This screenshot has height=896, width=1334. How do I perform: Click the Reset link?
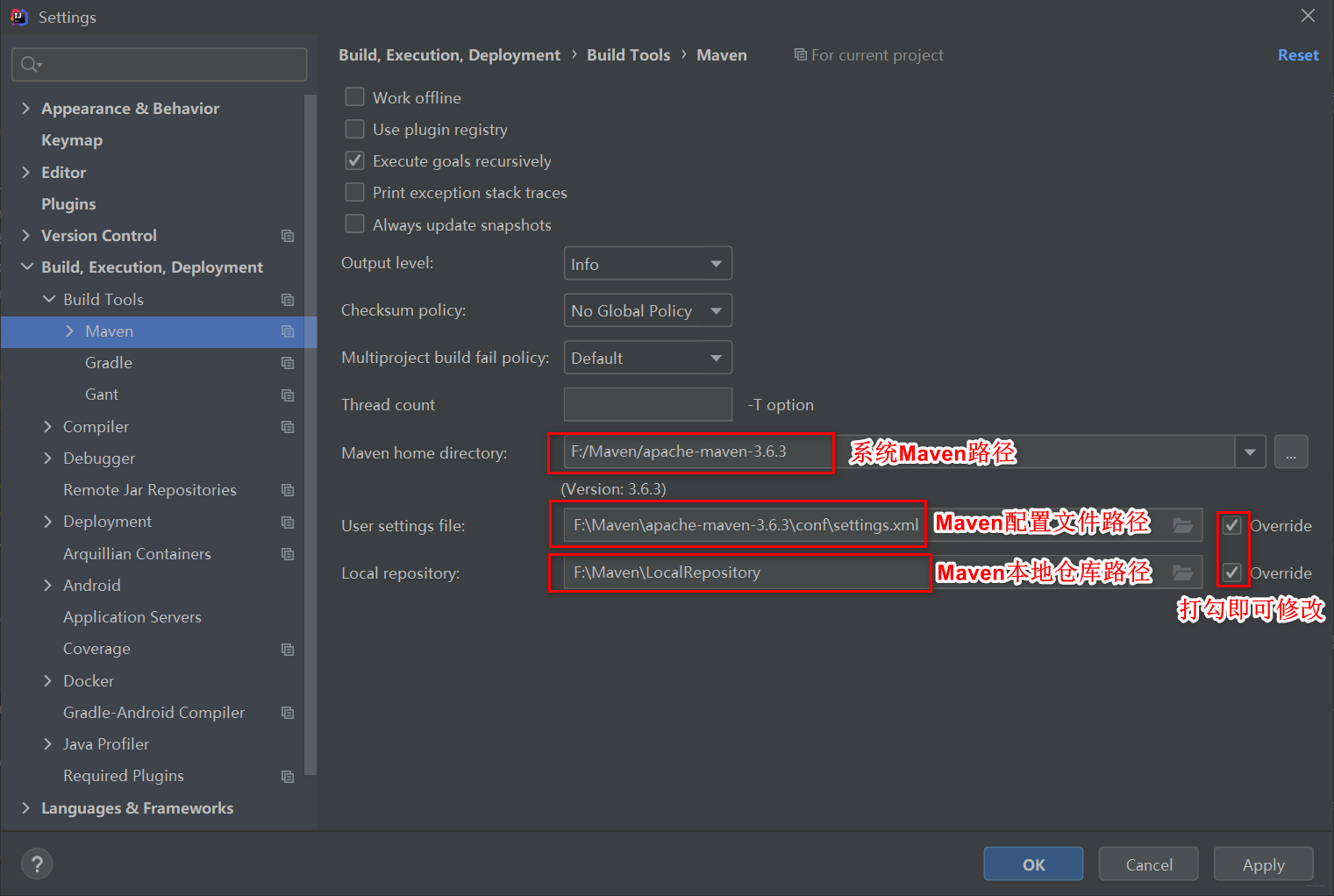[1298, 54]
